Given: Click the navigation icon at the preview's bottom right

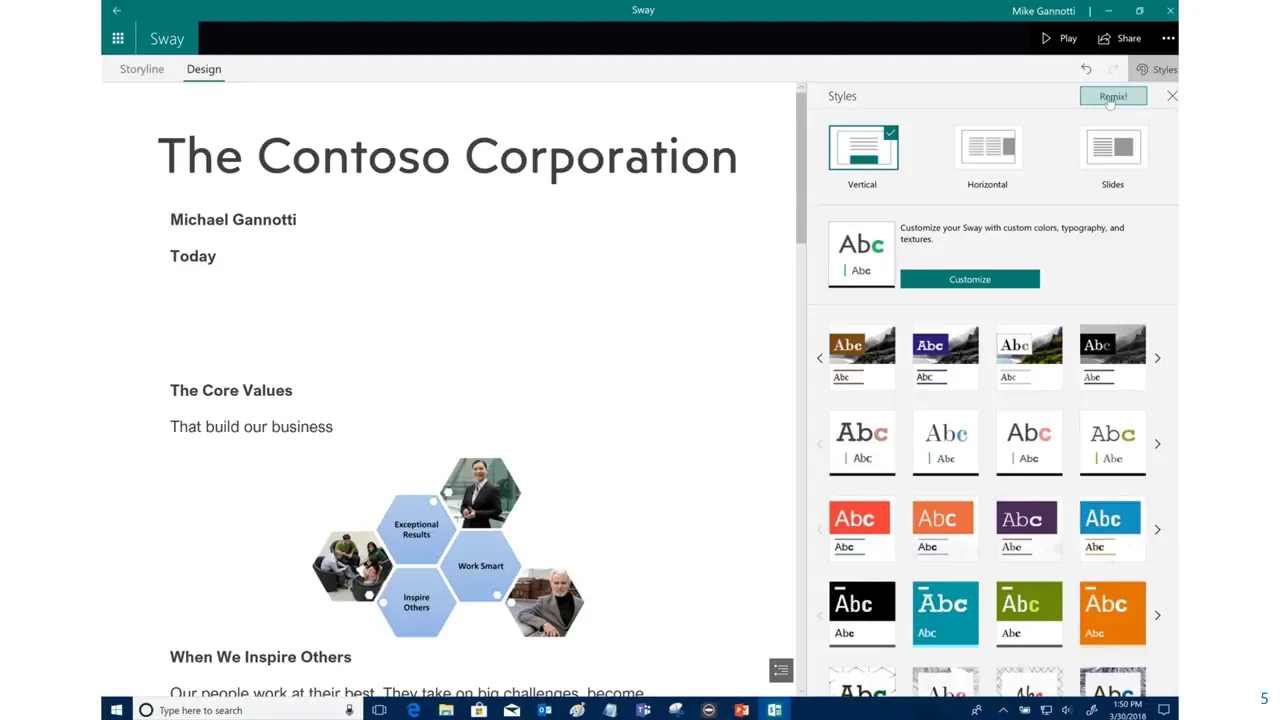Looking at the screenshot, I should [781, 670].
